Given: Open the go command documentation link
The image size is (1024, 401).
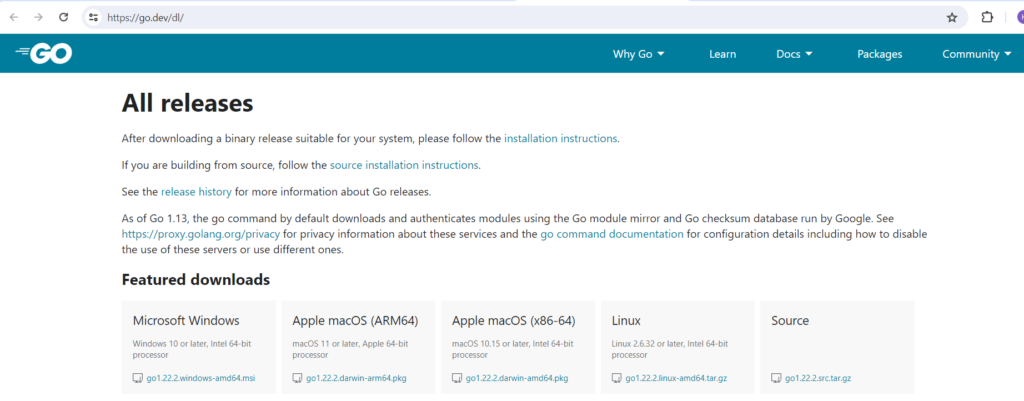Looking at the screenshot, I should 612,233.
